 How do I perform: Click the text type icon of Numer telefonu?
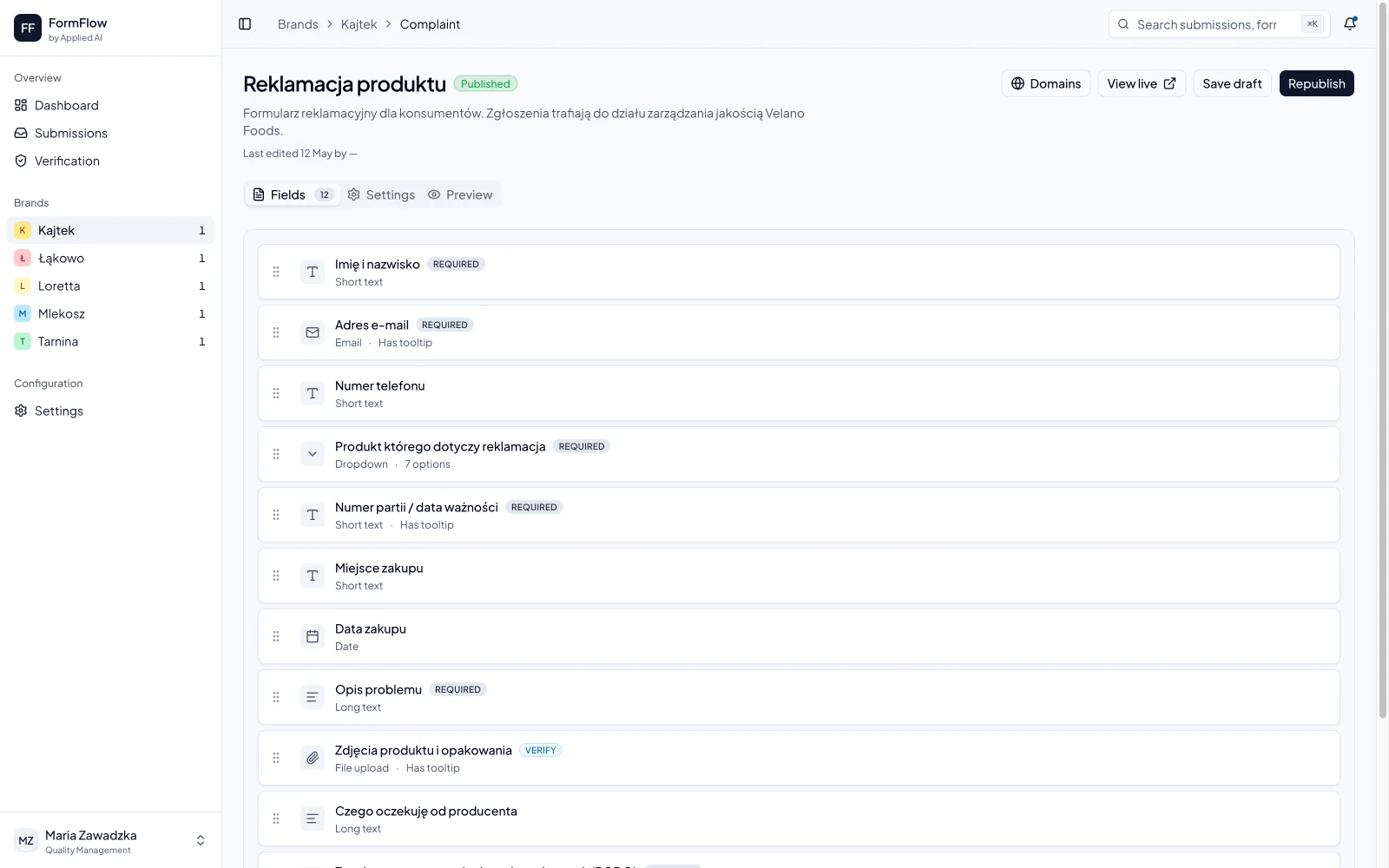[x=313, y=393]
